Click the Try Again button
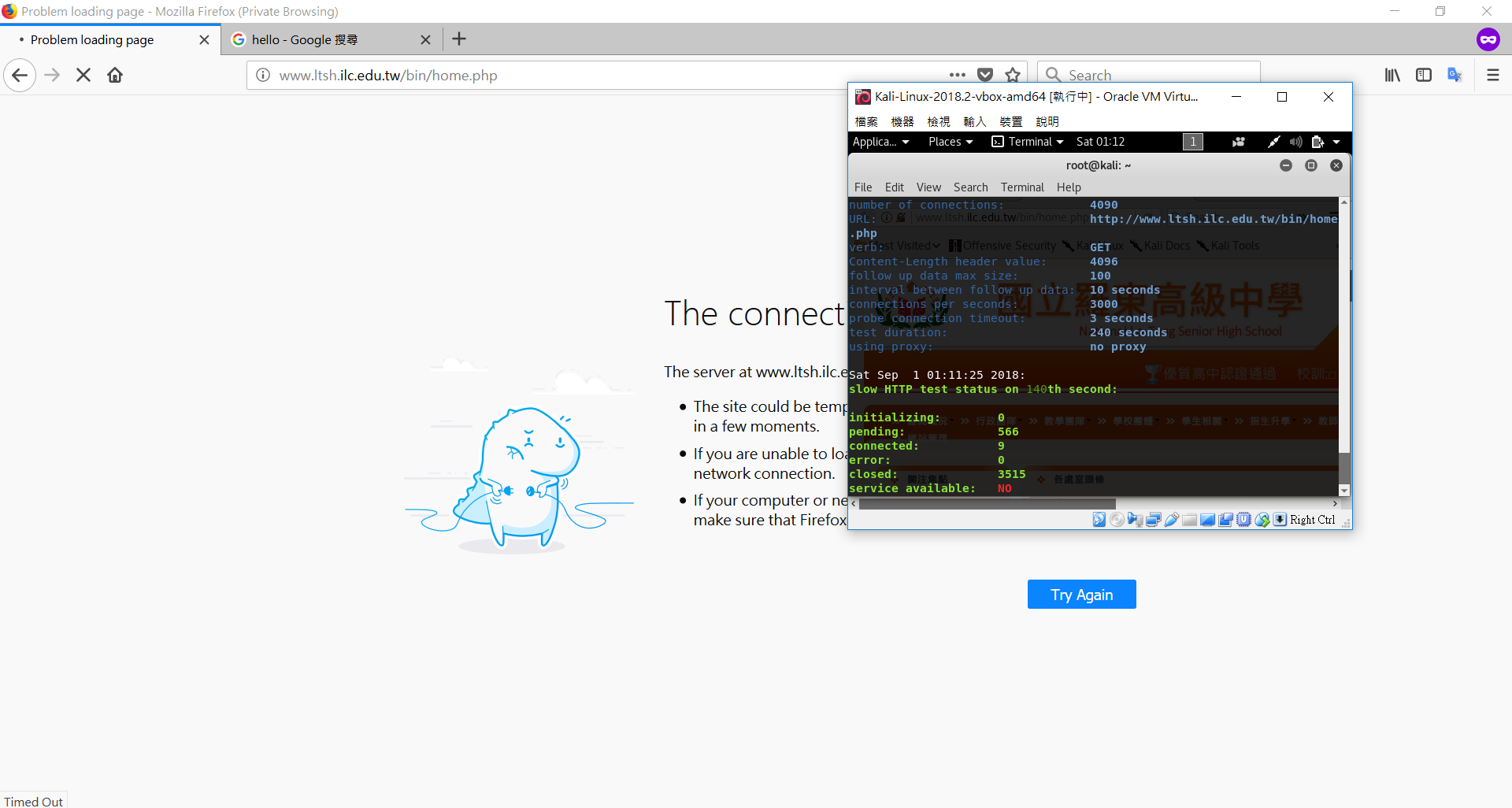1512x808 pixels. click(1081, 595)
